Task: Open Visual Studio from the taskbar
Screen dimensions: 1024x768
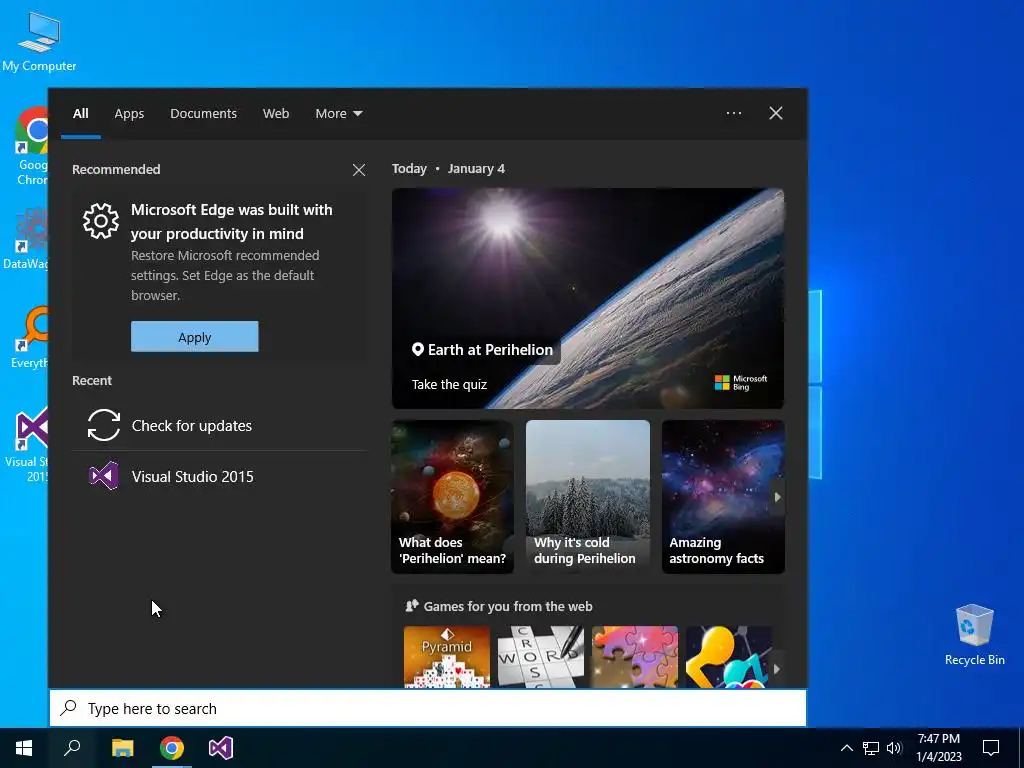Action: 221,748
